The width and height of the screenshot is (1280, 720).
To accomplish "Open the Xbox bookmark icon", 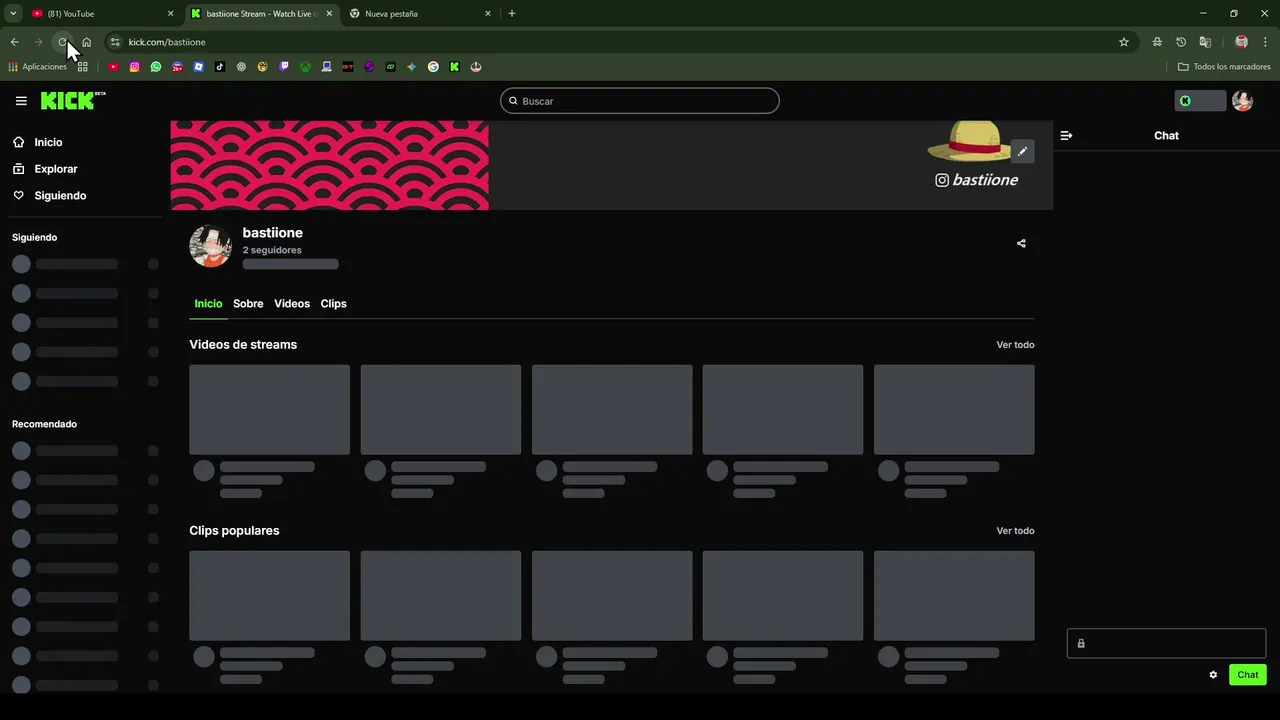I will [305, 67].
